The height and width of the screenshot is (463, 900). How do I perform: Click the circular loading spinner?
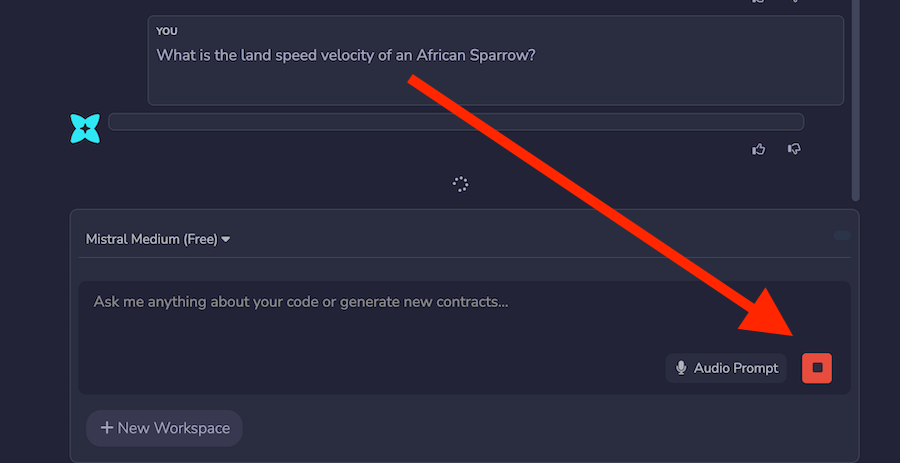tap(460, 184)
